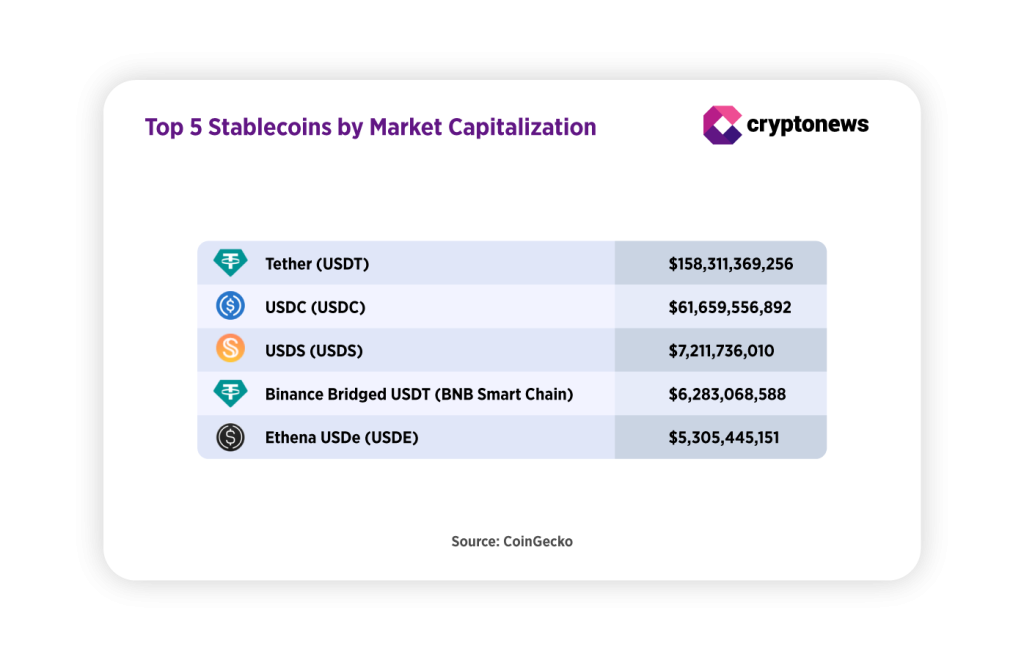Click the $6,283,068,588 market cap value
This screenshot has width=1024, height=660.
(x=727, y=394)
